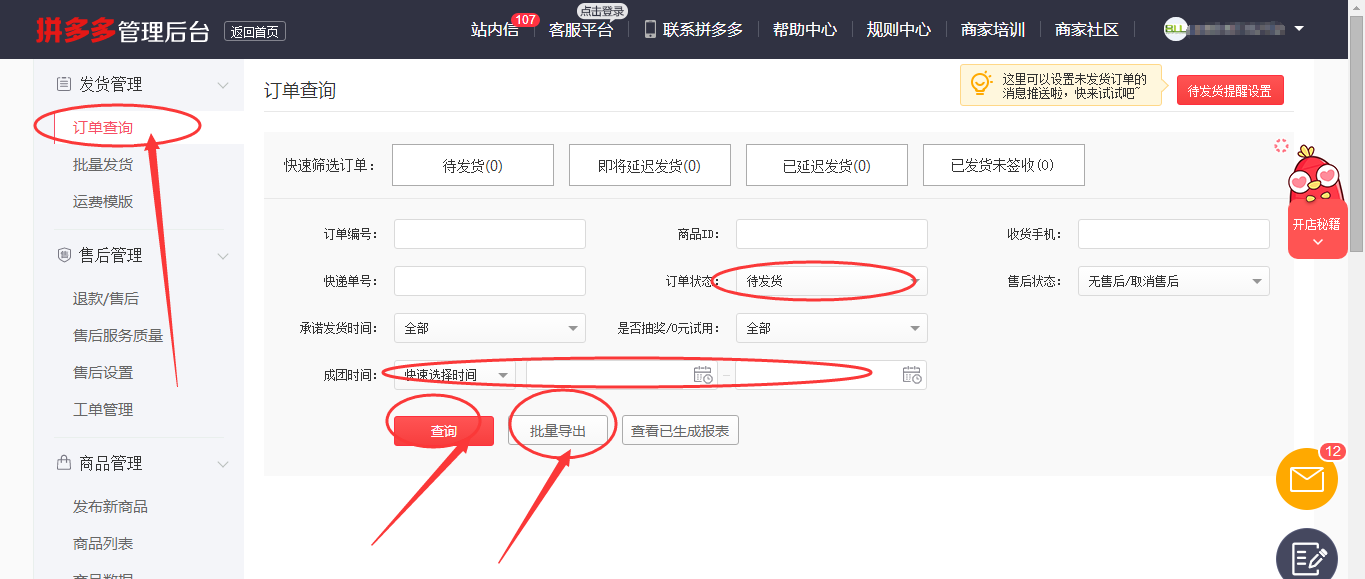
Task: Click the 成团时间 end date field
Action: (830, 375)
